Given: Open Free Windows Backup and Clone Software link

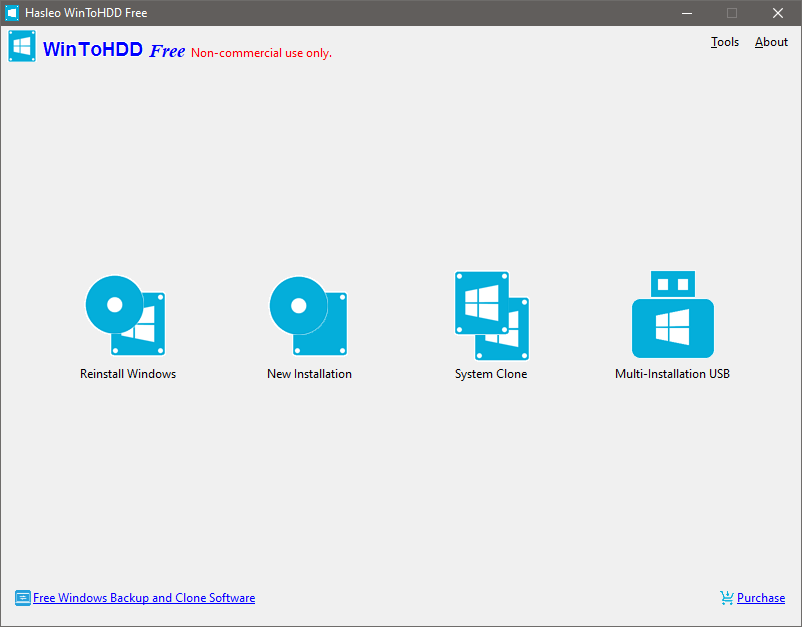Looking at the screenshot, I should [144, 598].
